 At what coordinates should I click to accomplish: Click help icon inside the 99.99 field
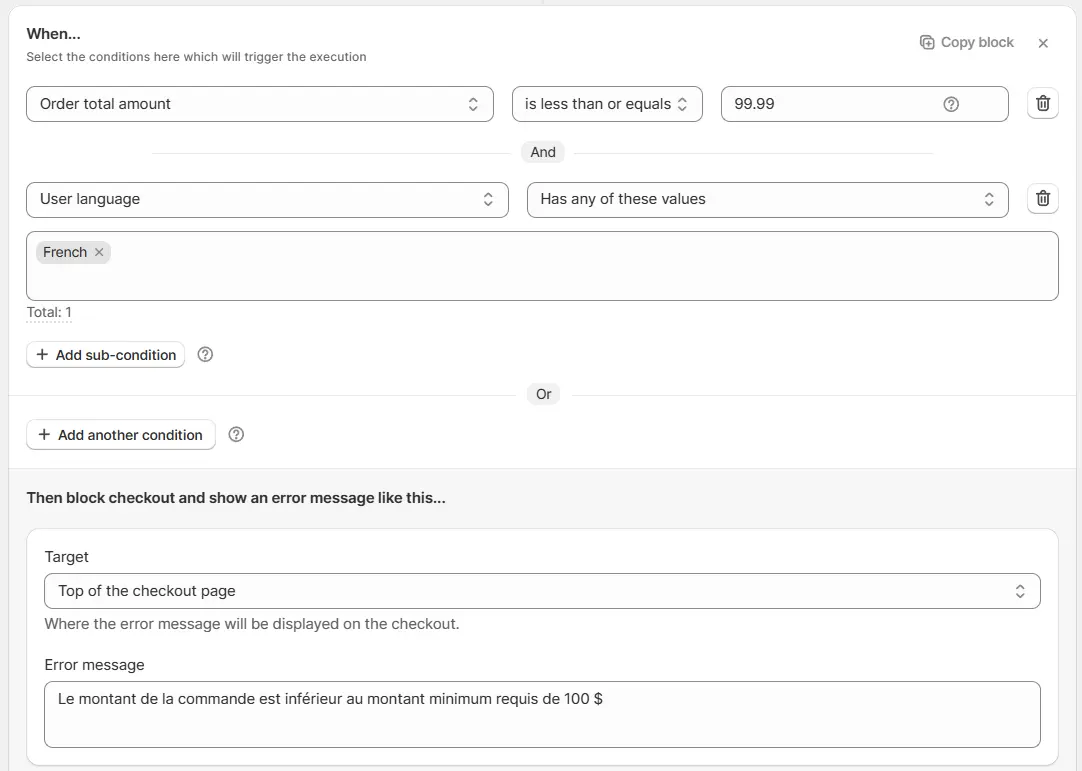951,104
